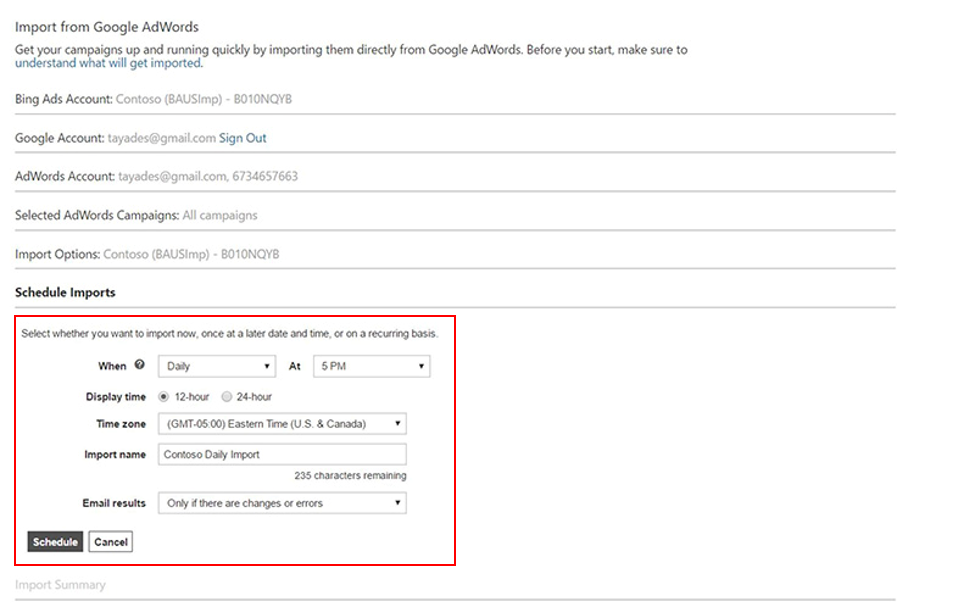Expand the Bing Ads Account section

coord(455,100)
